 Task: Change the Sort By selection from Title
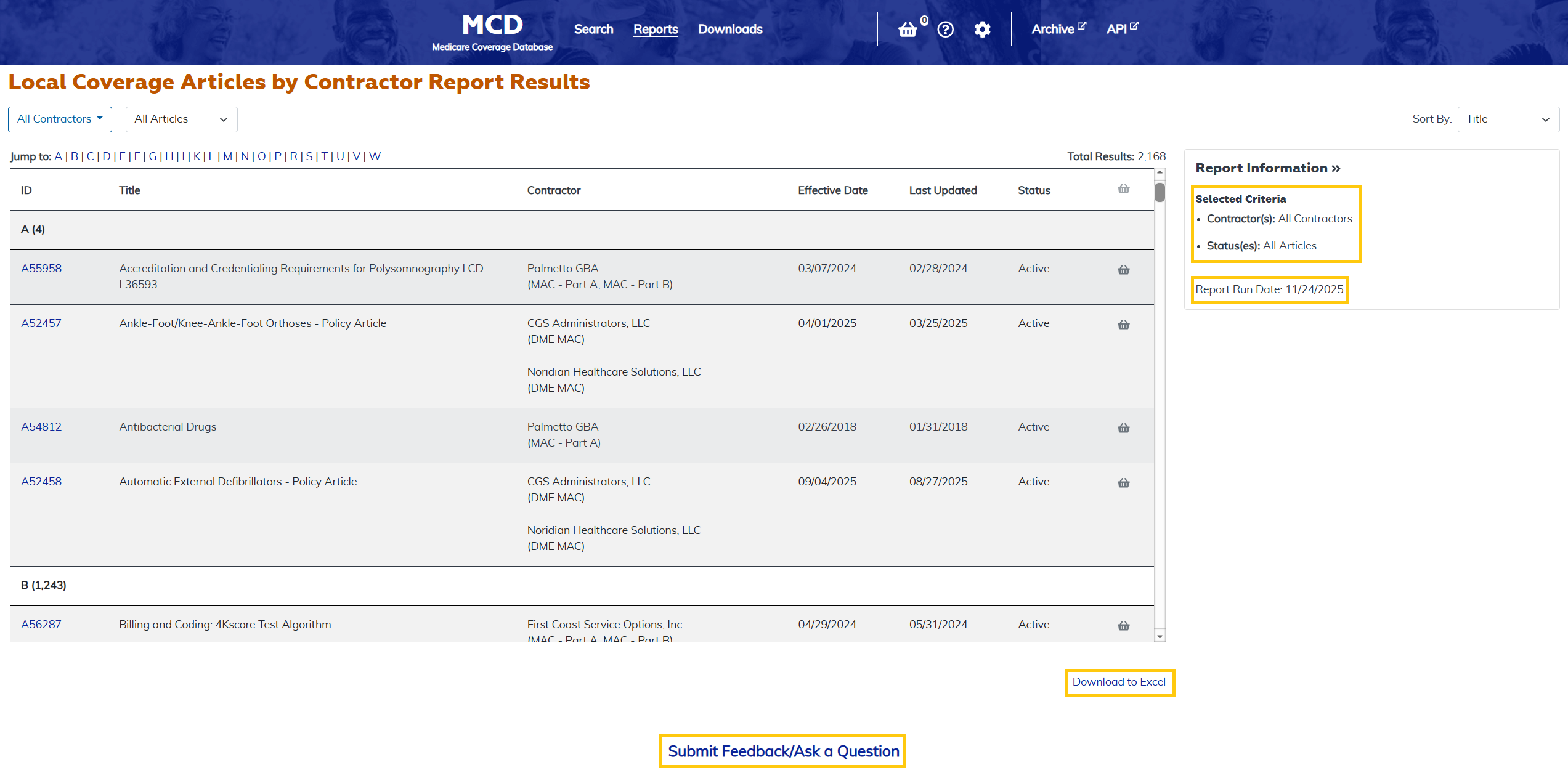[1508, 119]
